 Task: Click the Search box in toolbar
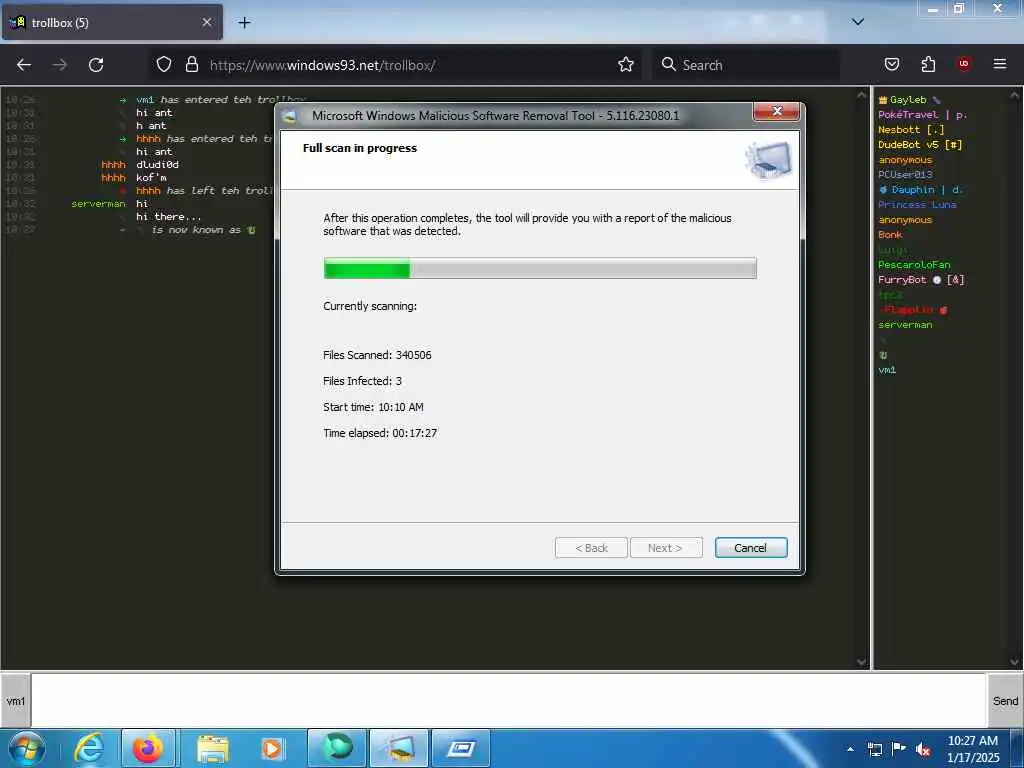746,65
